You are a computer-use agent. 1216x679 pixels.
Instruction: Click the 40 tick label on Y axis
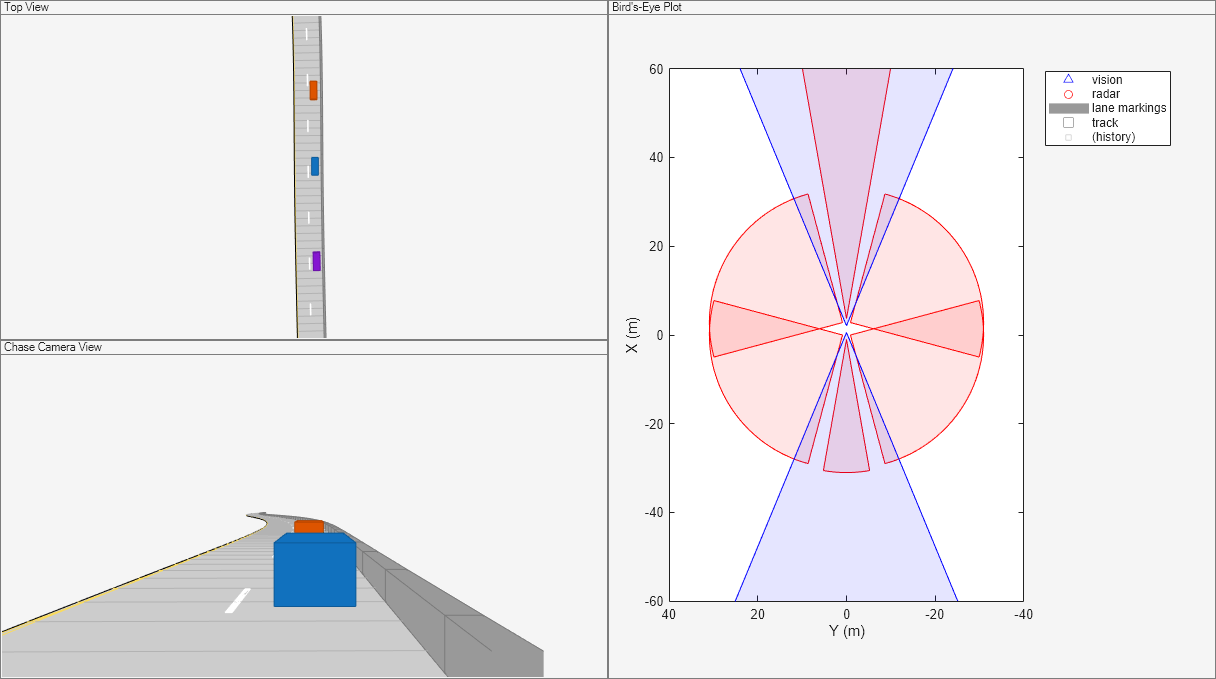pyautogui.click(x=670, y=615)
